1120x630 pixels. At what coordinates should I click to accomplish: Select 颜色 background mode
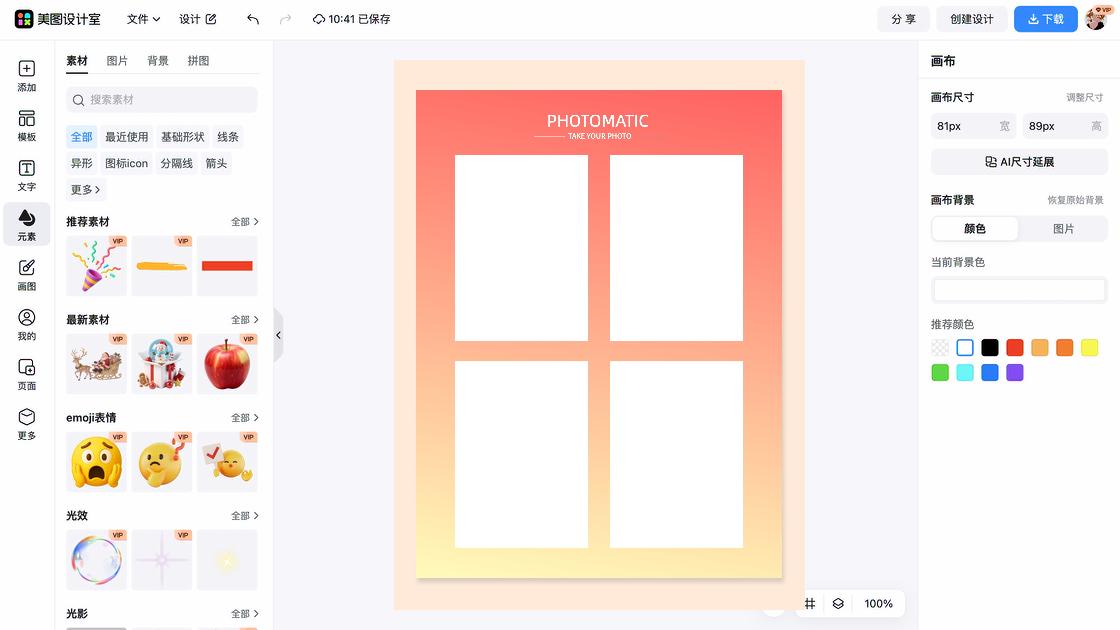(975, 229)
